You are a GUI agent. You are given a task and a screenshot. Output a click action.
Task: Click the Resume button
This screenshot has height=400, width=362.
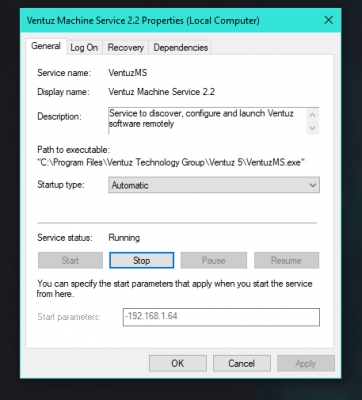(286, 260)
